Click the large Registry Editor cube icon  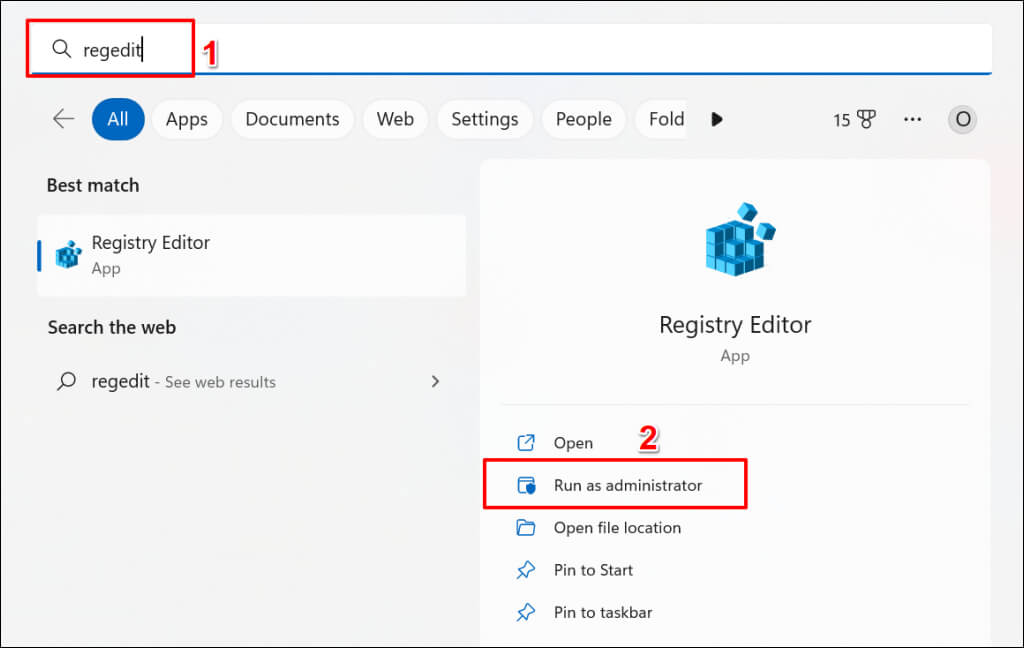(735, 241)
